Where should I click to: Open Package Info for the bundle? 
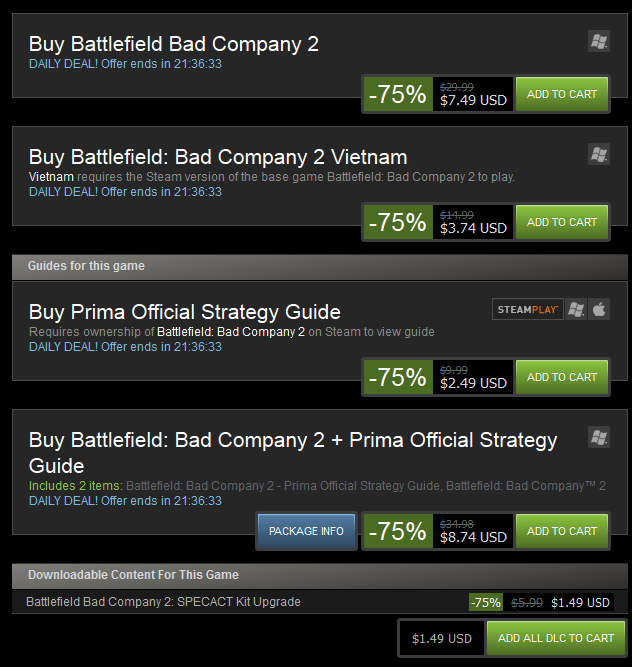pos(306,531)
